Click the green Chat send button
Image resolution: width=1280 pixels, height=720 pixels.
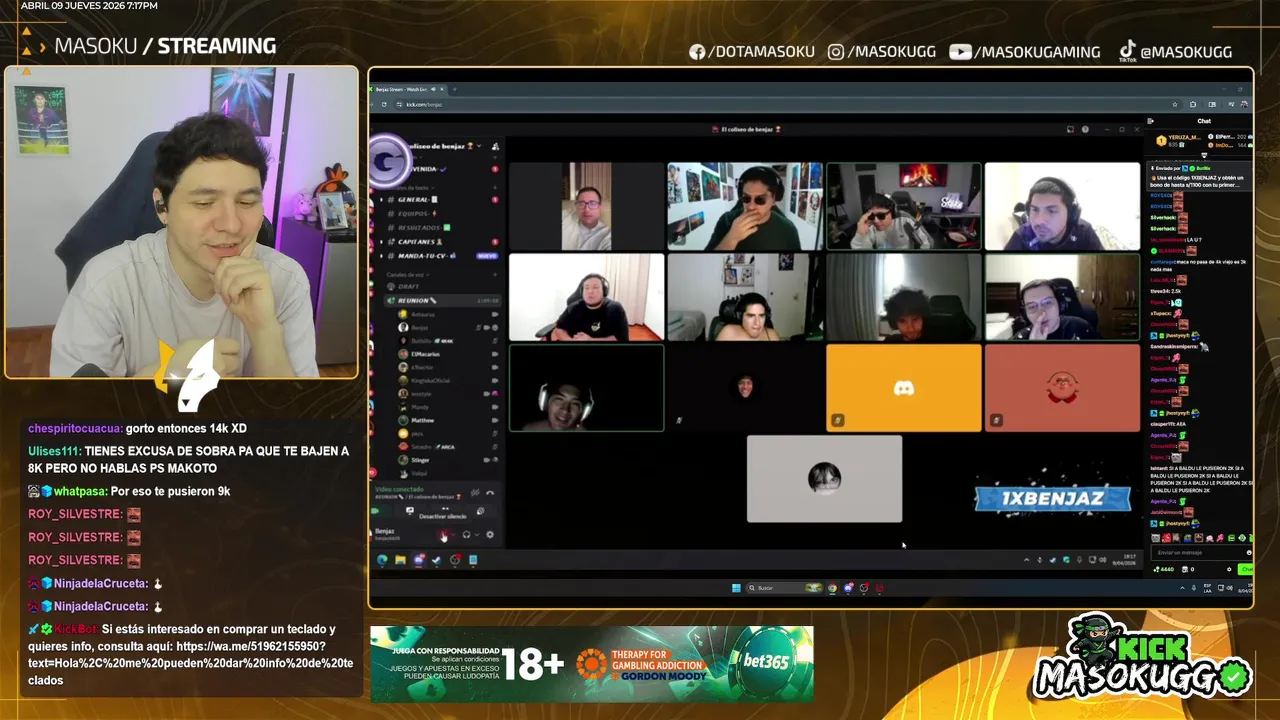1246,569
